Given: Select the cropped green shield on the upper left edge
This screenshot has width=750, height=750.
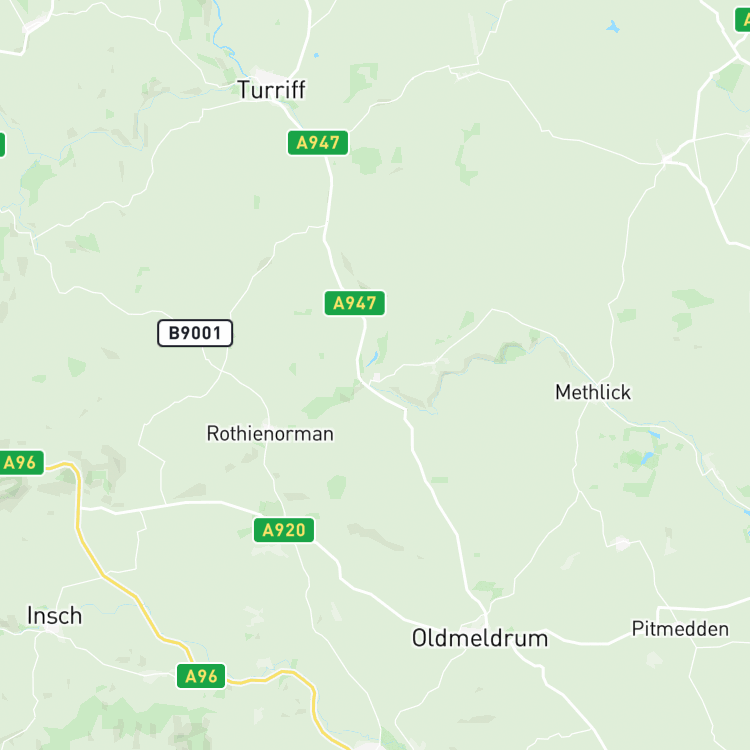Looking at the screenshot, I should tap(2, 144).
